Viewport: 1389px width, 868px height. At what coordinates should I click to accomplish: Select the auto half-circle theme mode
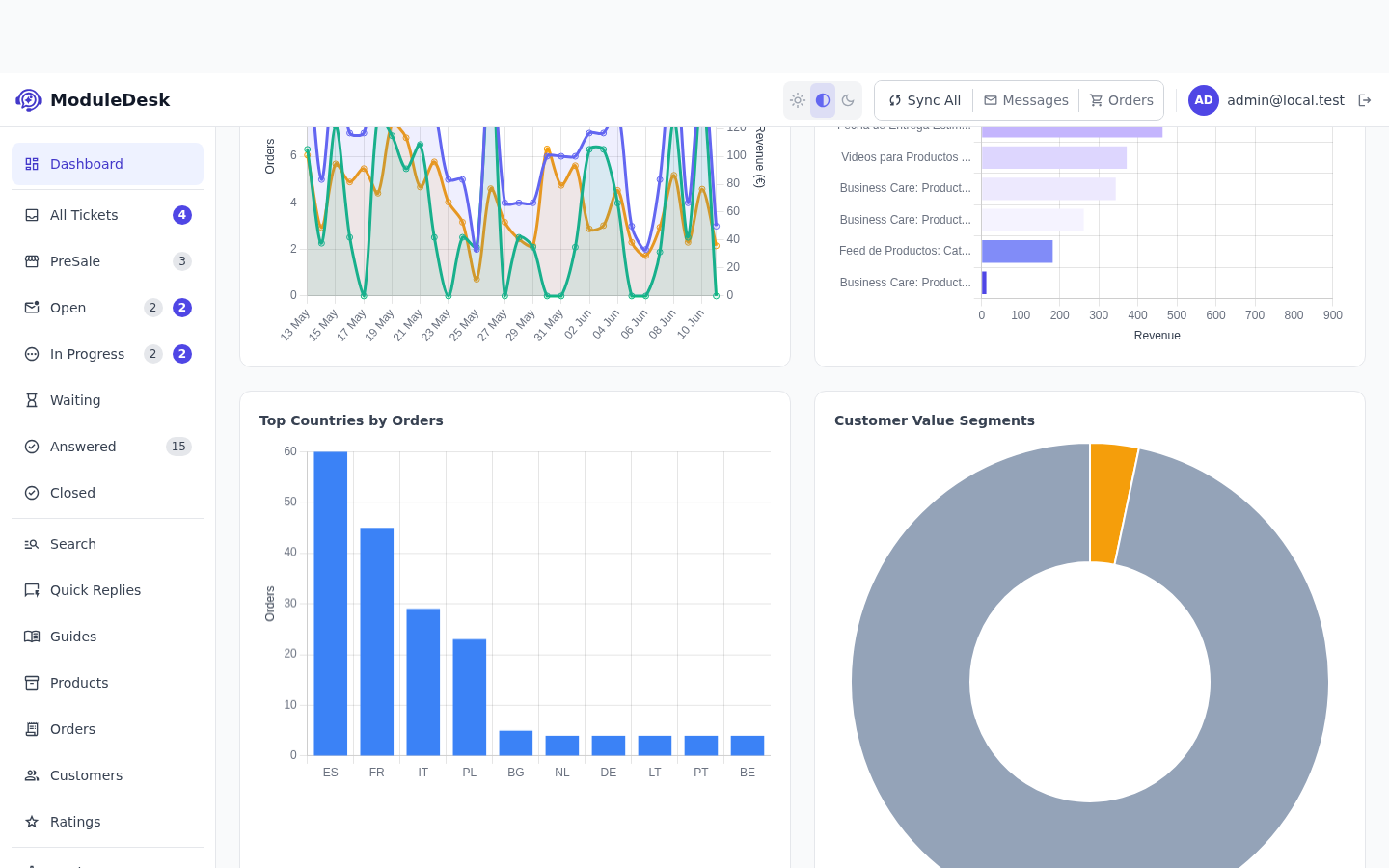click(x=823, y=100)
